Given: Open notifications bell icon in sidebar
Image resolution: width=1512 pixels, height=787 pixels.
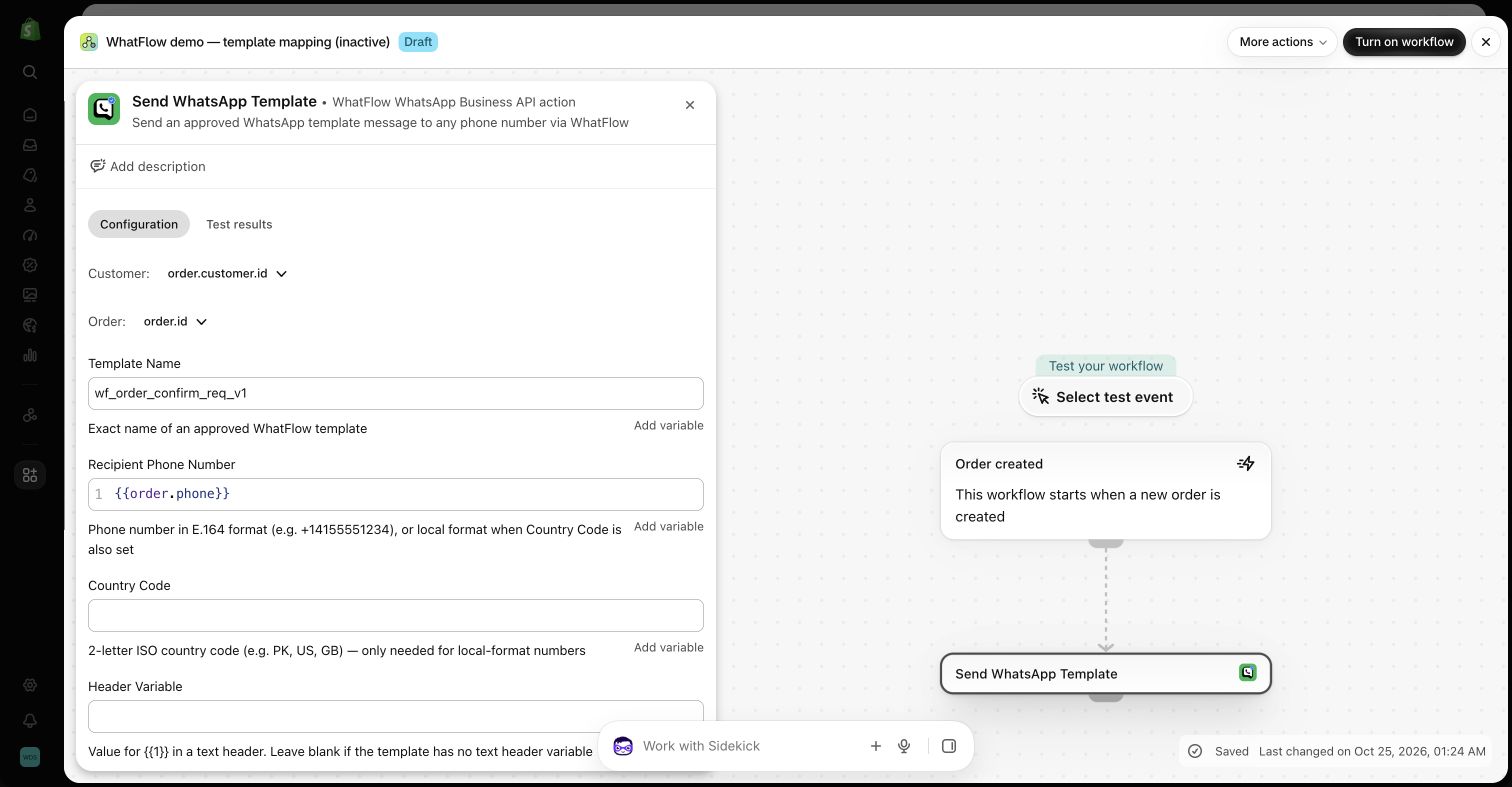Looking at the screenshot, I should tap(30, 721).
